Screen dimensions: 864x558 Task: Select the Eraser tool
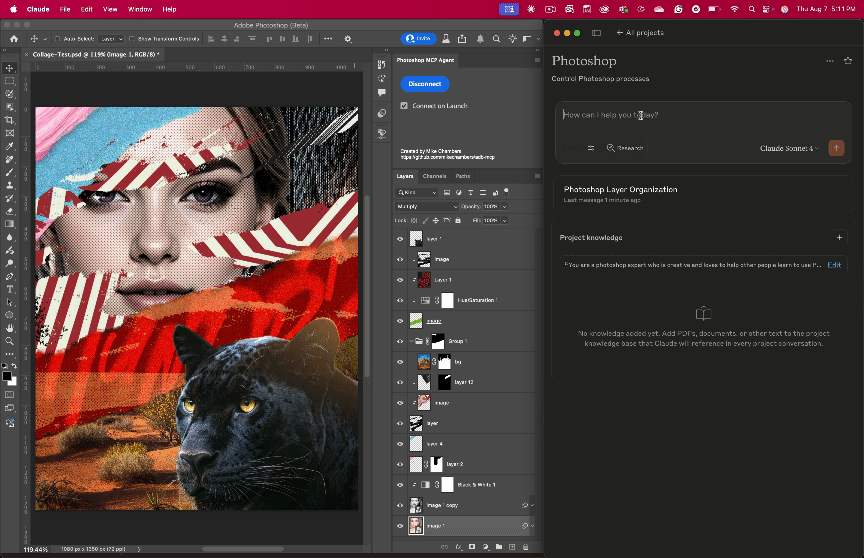pyautogui.click(x=9, y=211)
